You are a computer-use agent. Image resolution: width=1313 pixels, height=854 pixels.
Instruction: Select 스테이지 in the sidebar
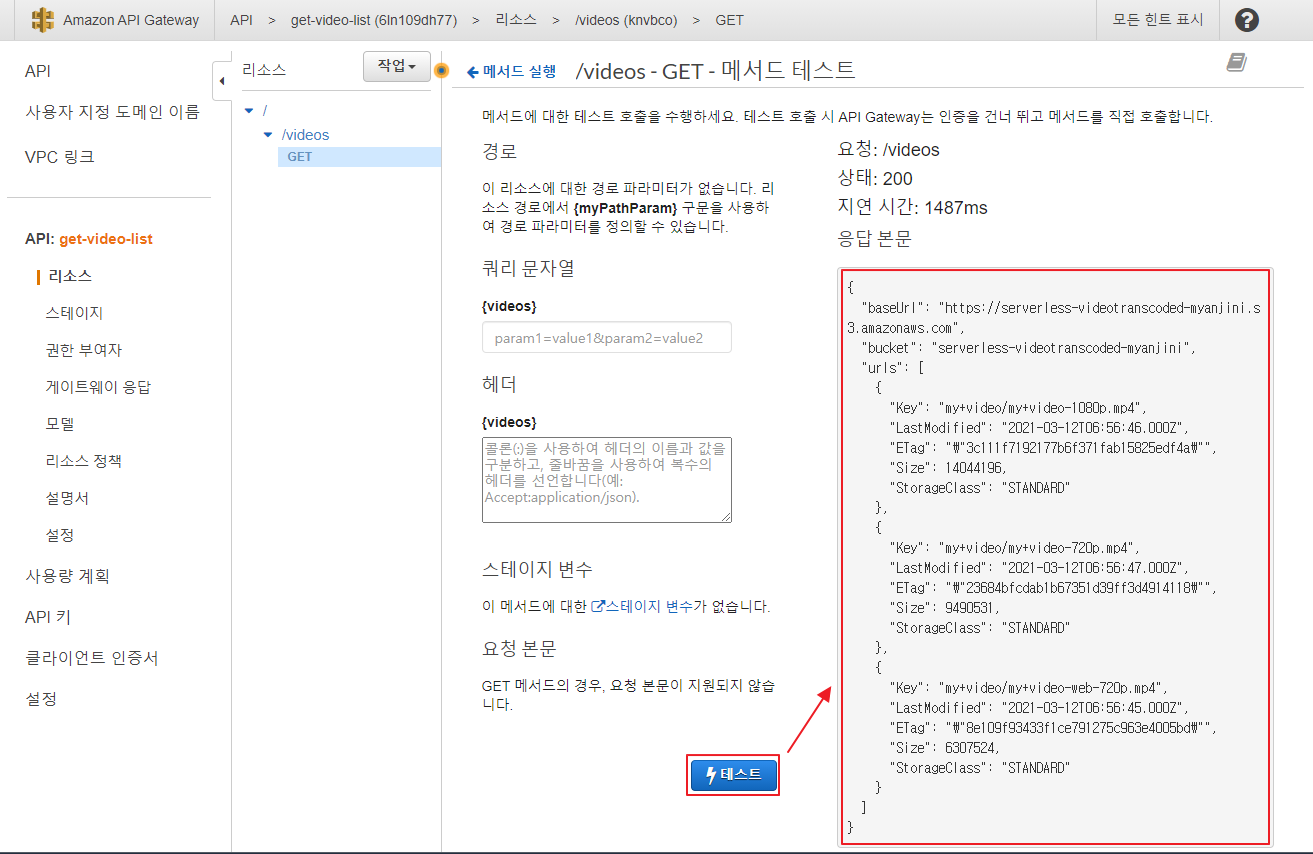pyautogui.click(x=74, y=313)
